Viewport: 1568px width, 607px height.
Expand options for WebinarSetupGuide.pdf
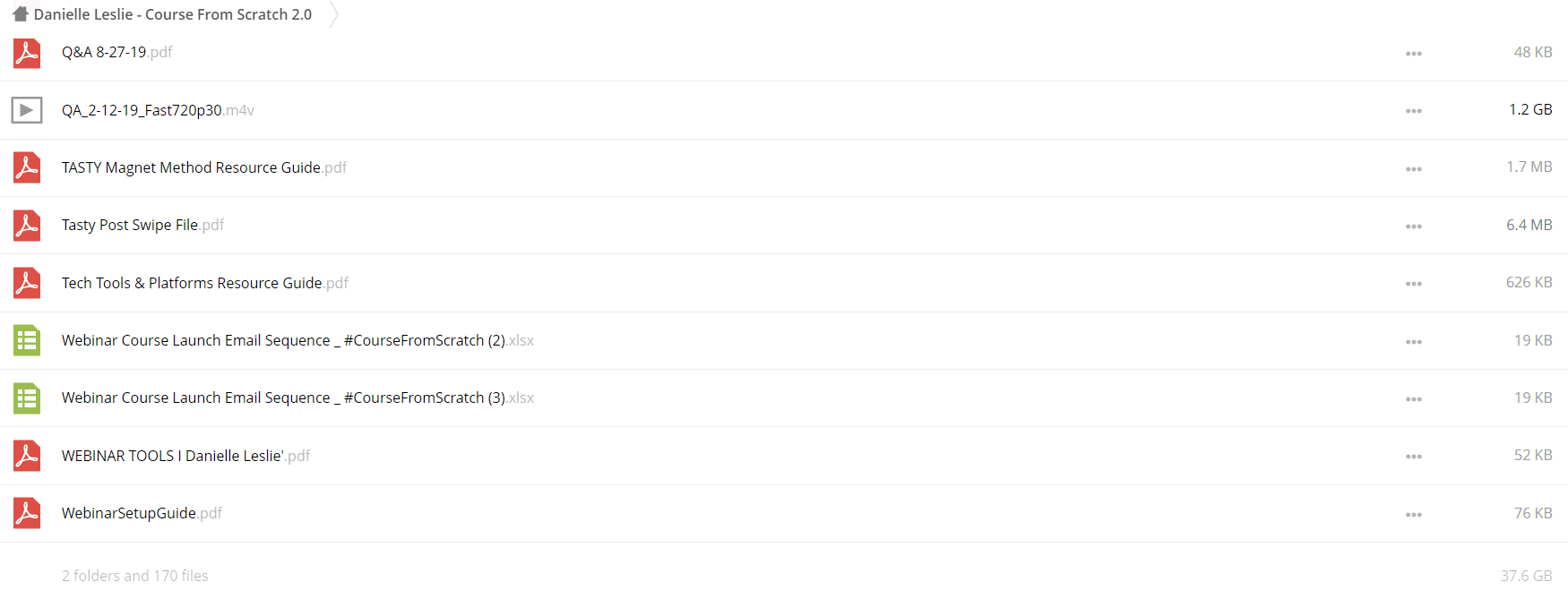click(x=1414, y=515)
